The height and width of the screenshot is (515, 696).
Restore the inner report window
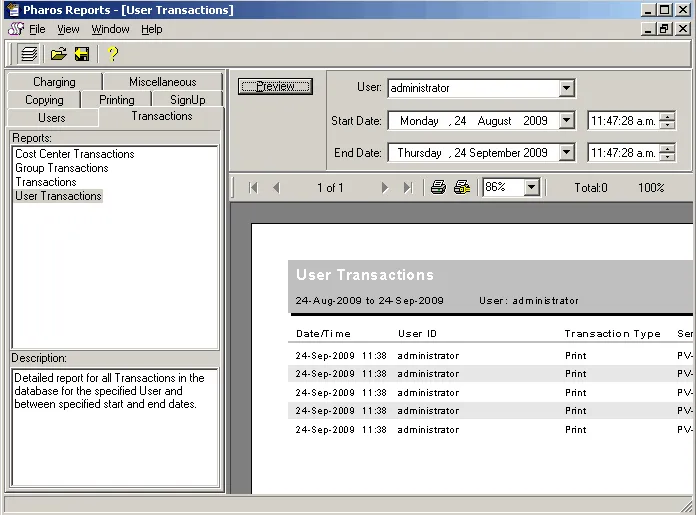pos(664,29)
